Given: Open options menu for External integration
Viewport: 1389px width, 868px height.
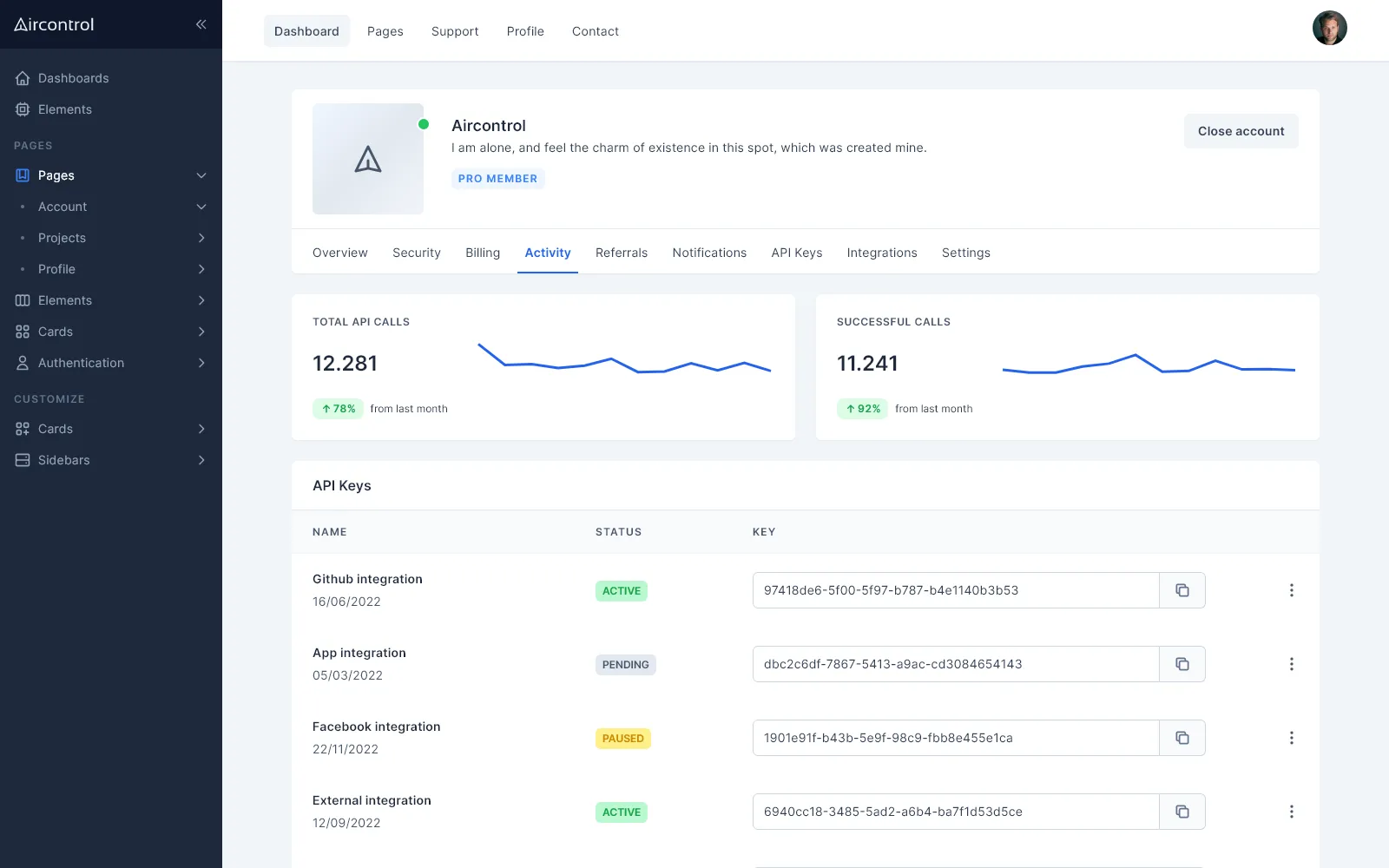Looking at the screenshot, I should pyautogui.click(x=1291, y=812).
